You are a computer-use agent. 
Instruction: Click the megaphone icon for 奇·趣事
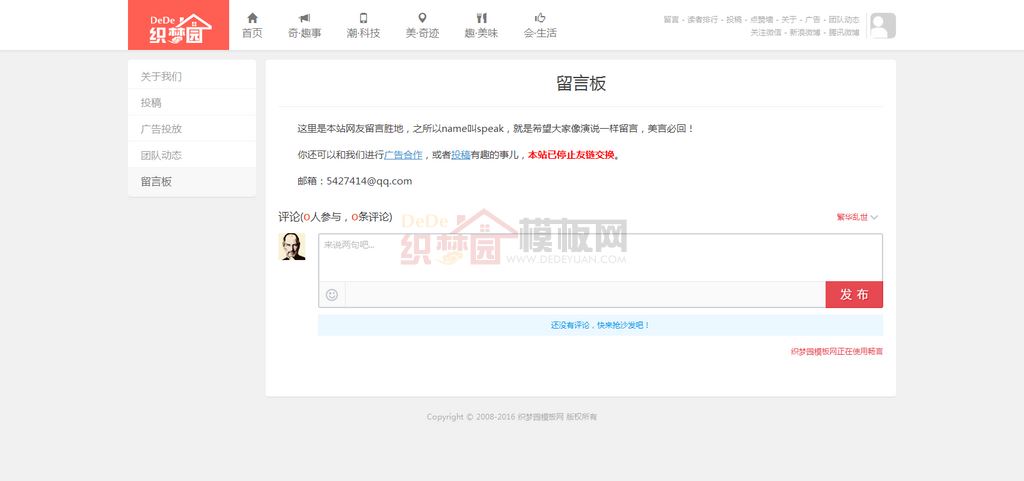pyautogui.click(x=304, y=18)
